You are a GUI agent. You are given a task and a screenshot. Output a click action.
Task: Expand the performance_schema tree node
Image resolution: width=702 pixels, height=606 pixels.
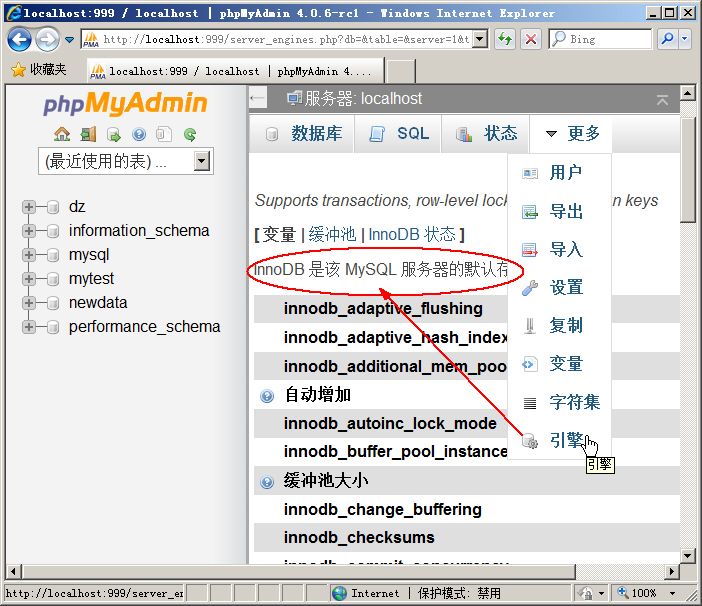(x=29, y=327)
